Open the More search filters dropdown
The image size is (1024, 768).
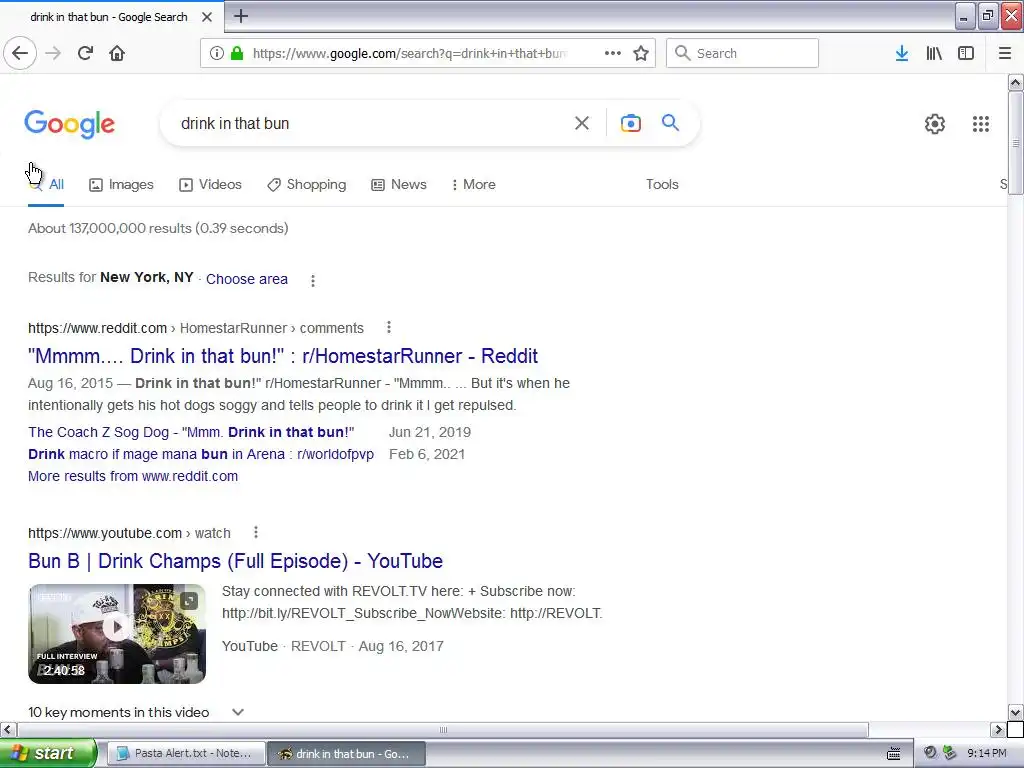click(473, 184)
